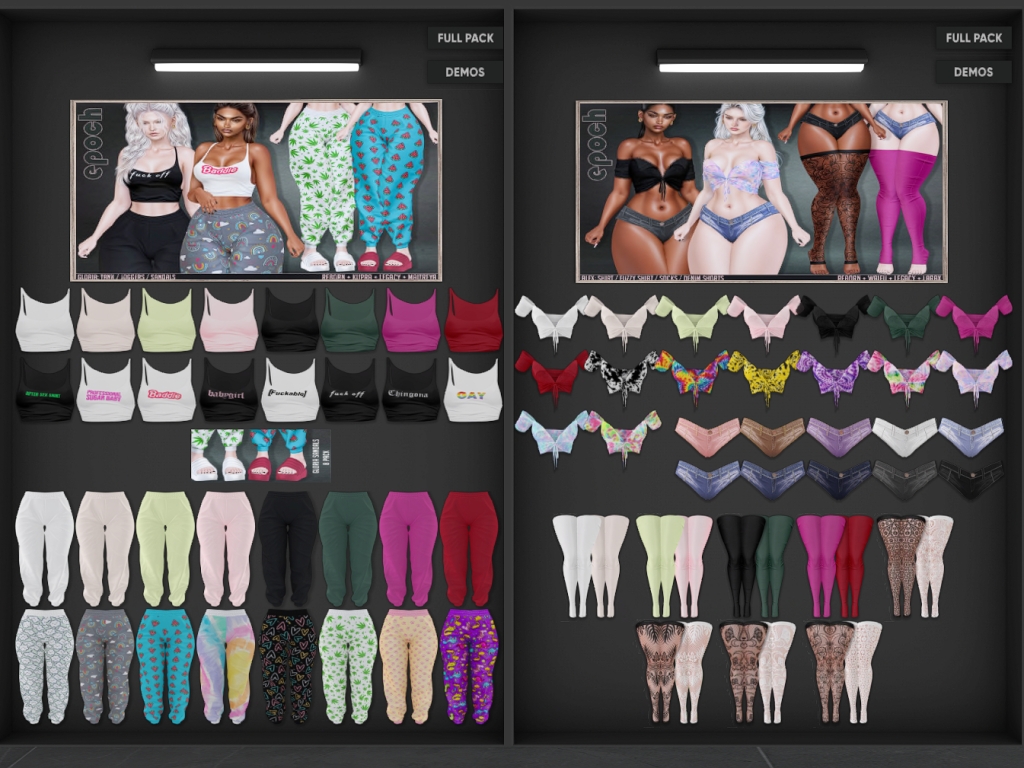
Task: Choose the white "Baddie" tank top
Action: (166, 391)
